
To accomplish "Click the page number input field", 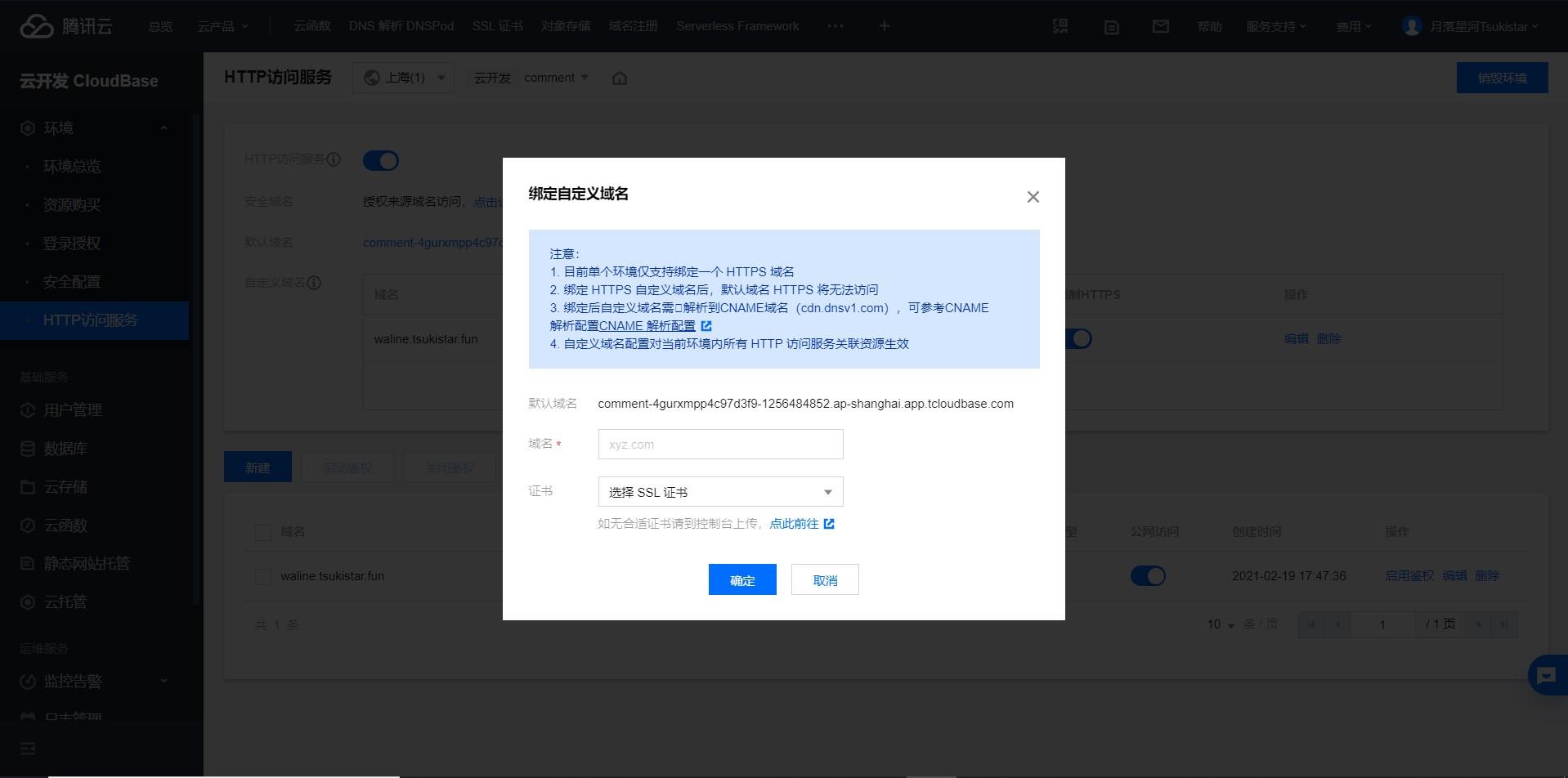I will pos(1383,624).
